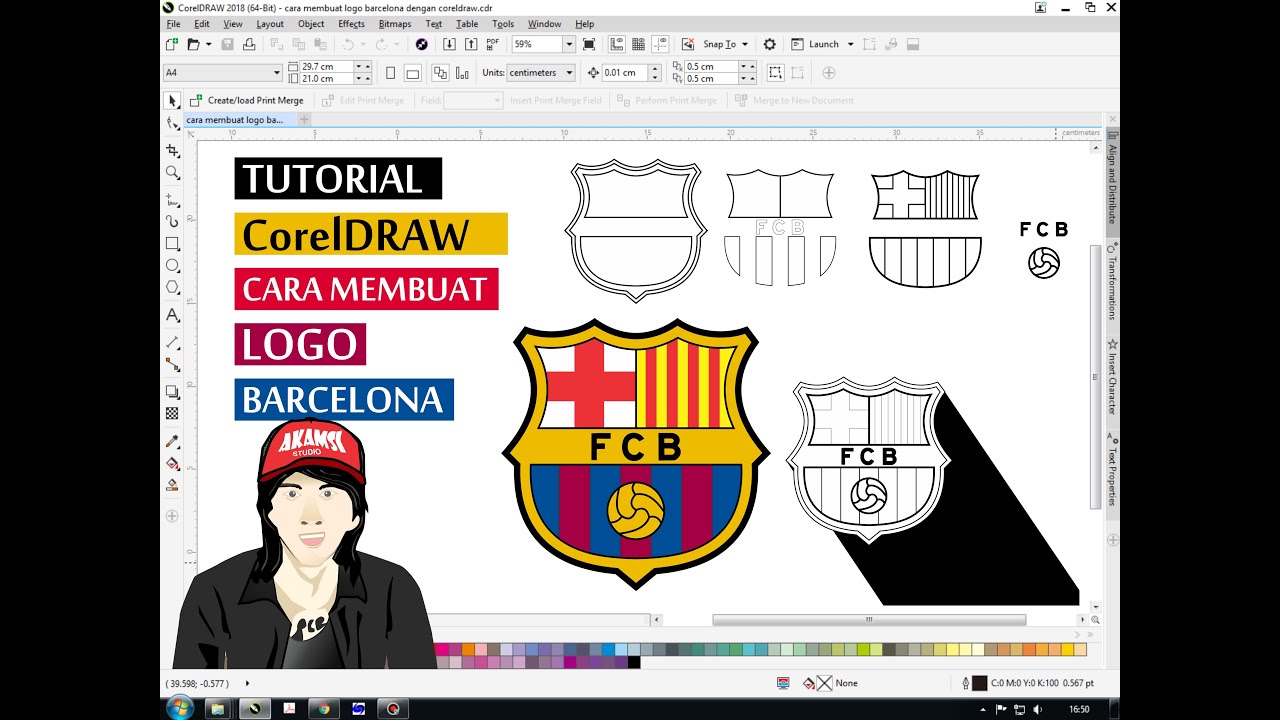Image resolution: width=1280 pixels, height=720 pixels.
Task: Select the Pick tool
Action: click(172, 101)
